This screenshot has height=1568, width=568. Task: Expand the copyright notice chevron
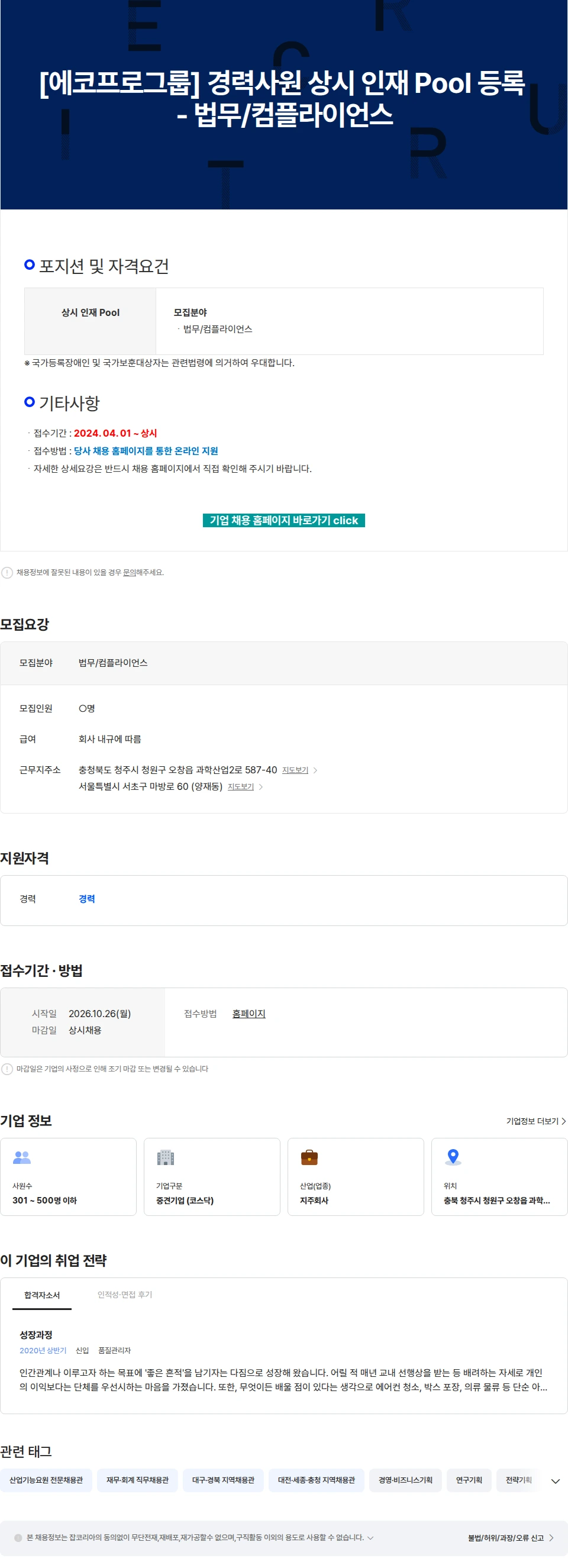pyautogui.click(x=370, y=1538)
